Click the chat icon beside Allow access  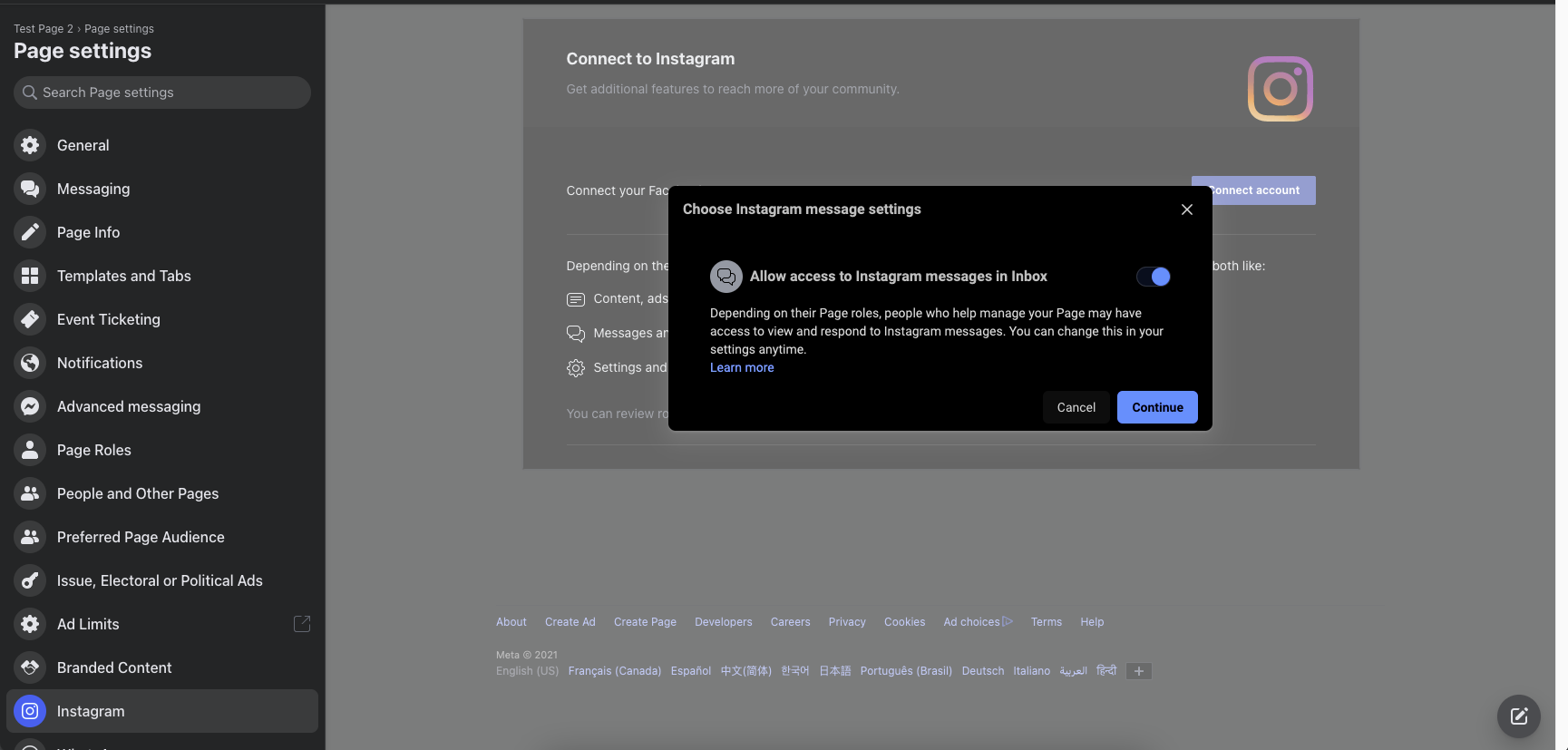(726, 277)
